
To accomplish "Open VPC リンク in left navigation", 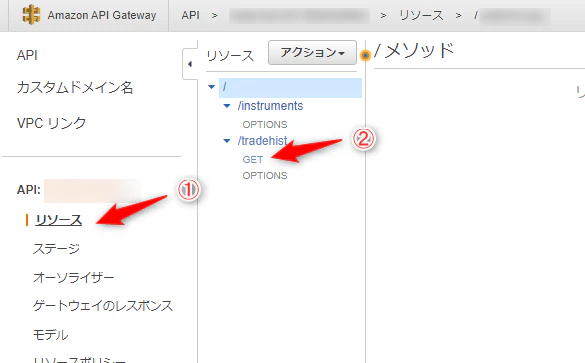I will [51, 123].
